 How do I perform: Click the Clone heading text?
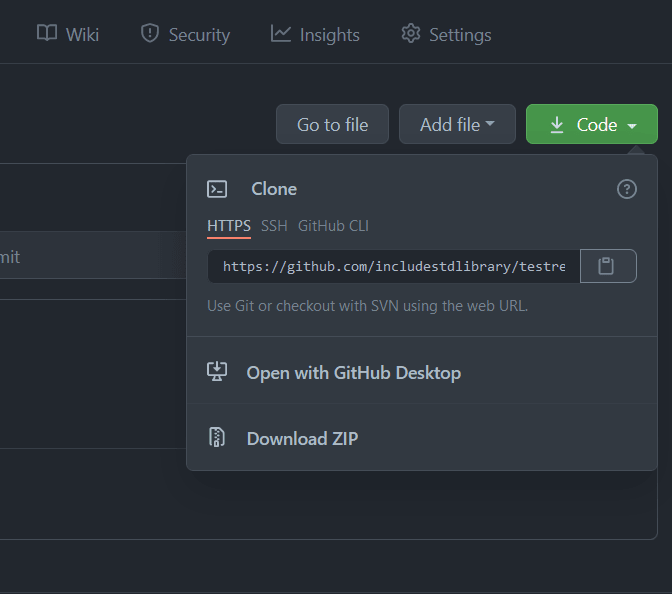274,189
